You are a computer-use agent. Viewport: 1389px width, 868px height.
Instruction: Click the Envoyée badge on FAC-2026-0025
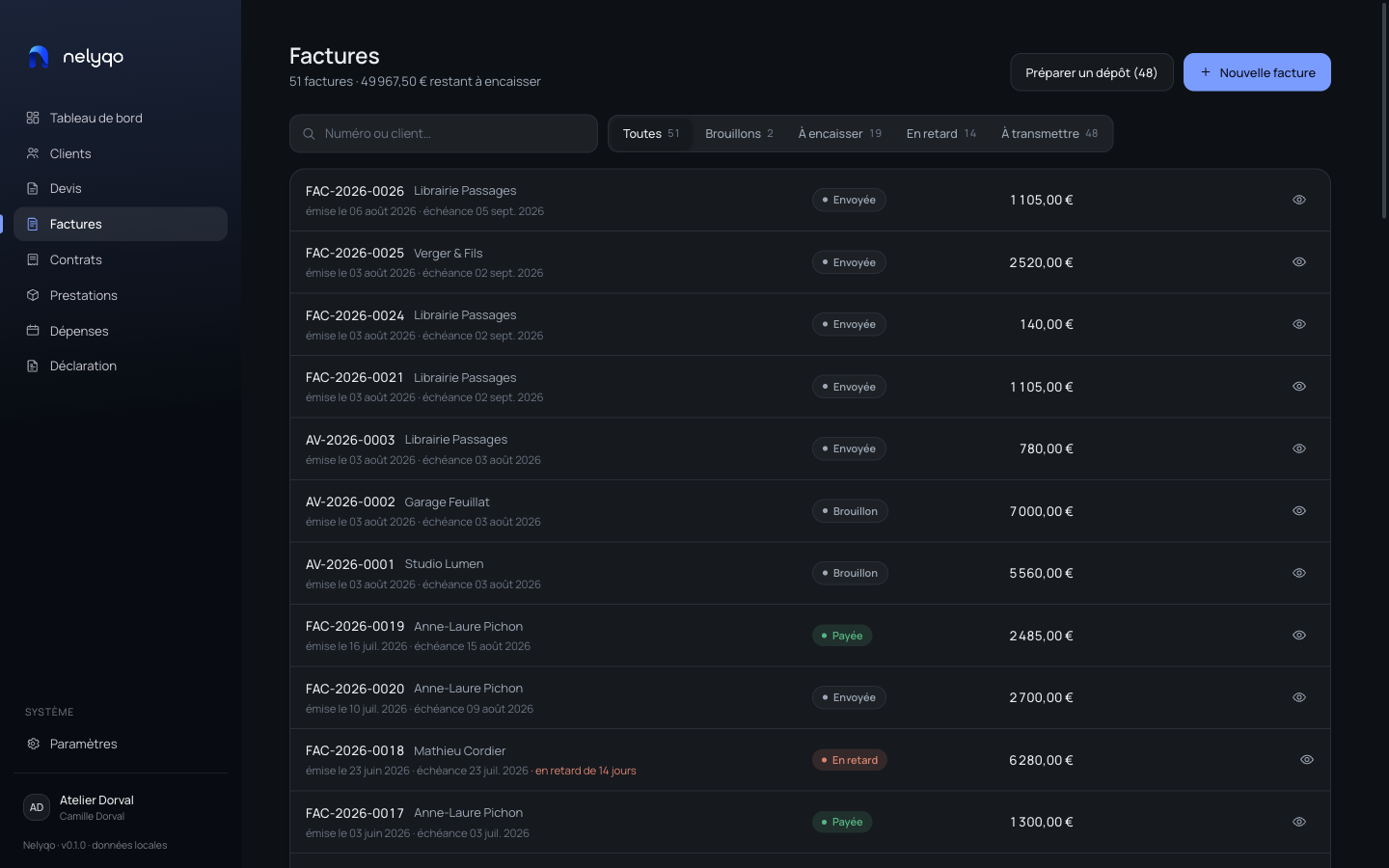[849, 262]
